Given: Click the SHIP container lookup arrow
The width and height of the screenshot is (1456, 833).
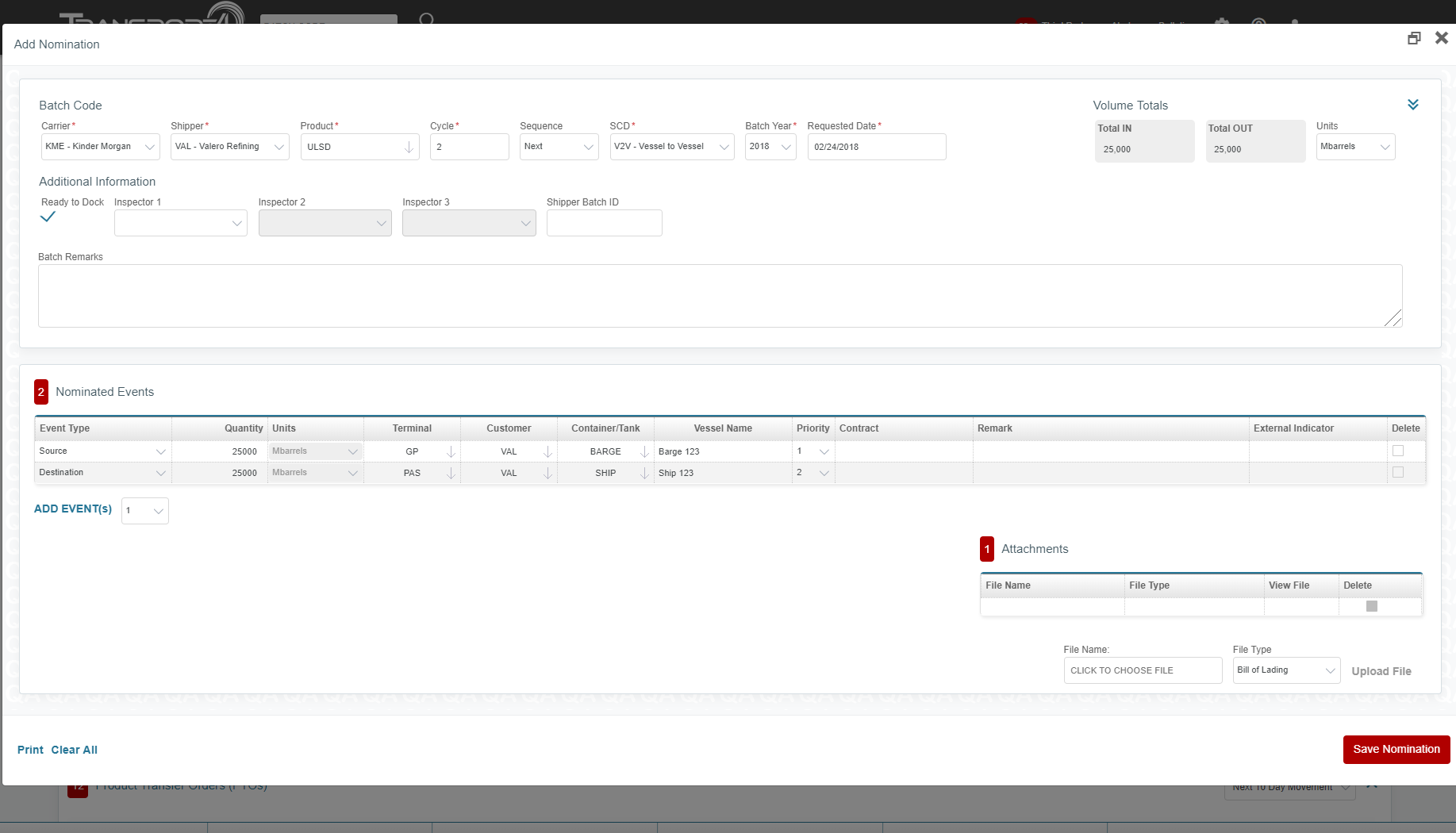Looking at the screenshot, I should click(x=644, y=473).
